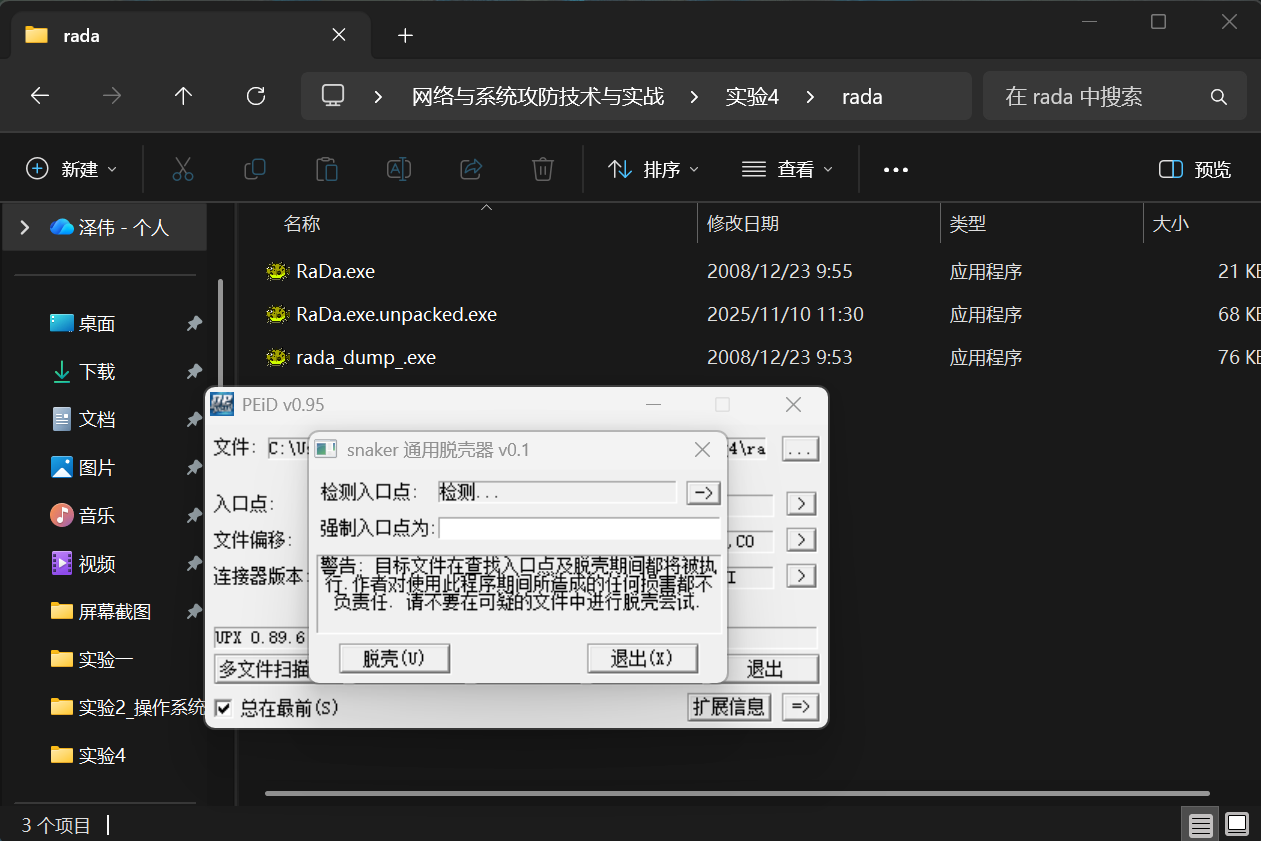Click the Paste icon in the toolbar
The image size is (1261, 841).
(x=327, y=169)
